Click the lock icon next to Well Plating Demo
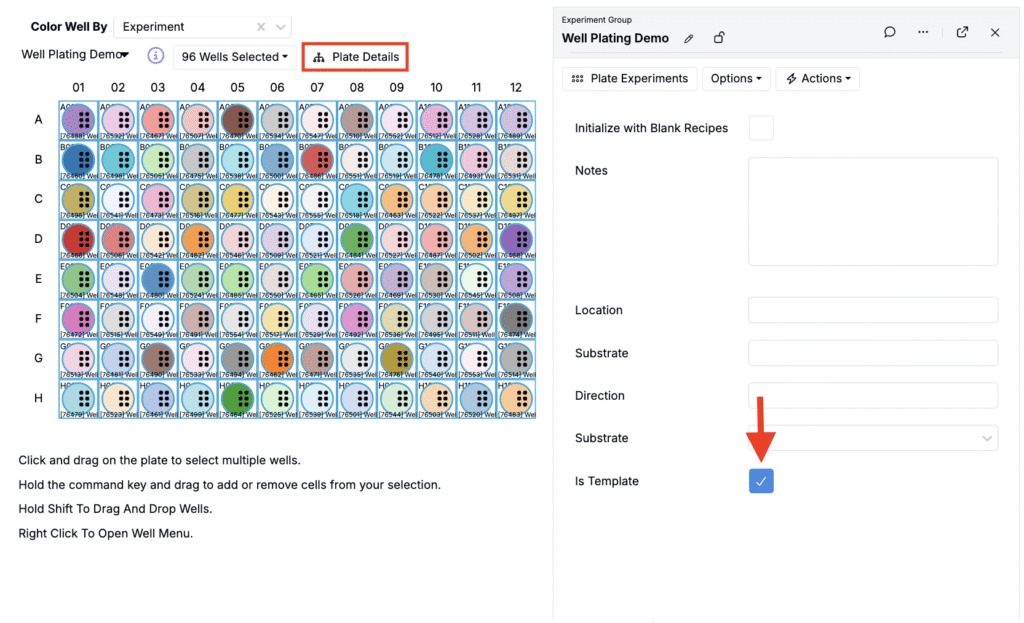This screenshot has height=623, width=1024. click(718, 39)
